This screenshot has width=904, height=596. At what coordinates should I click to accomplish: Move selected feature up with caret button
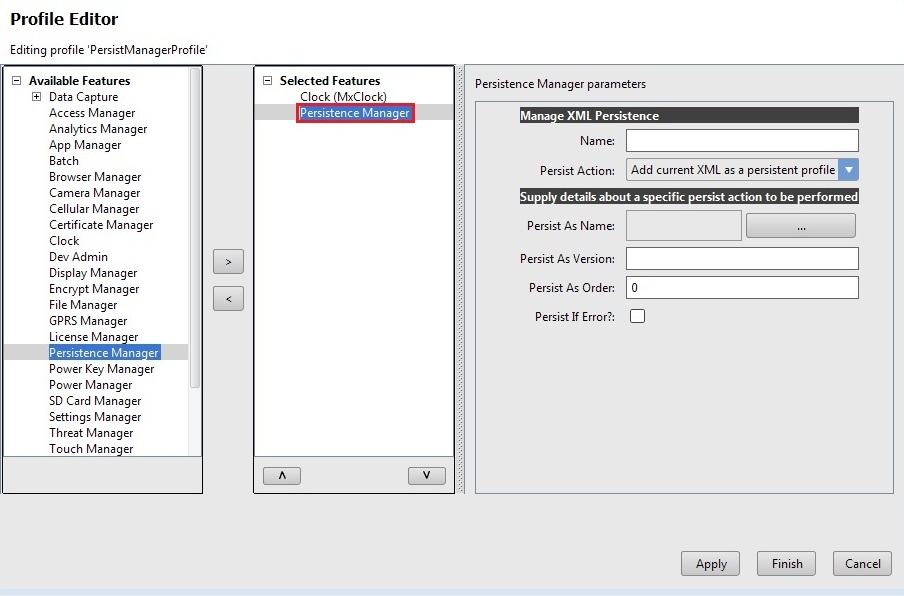(281, 476)
